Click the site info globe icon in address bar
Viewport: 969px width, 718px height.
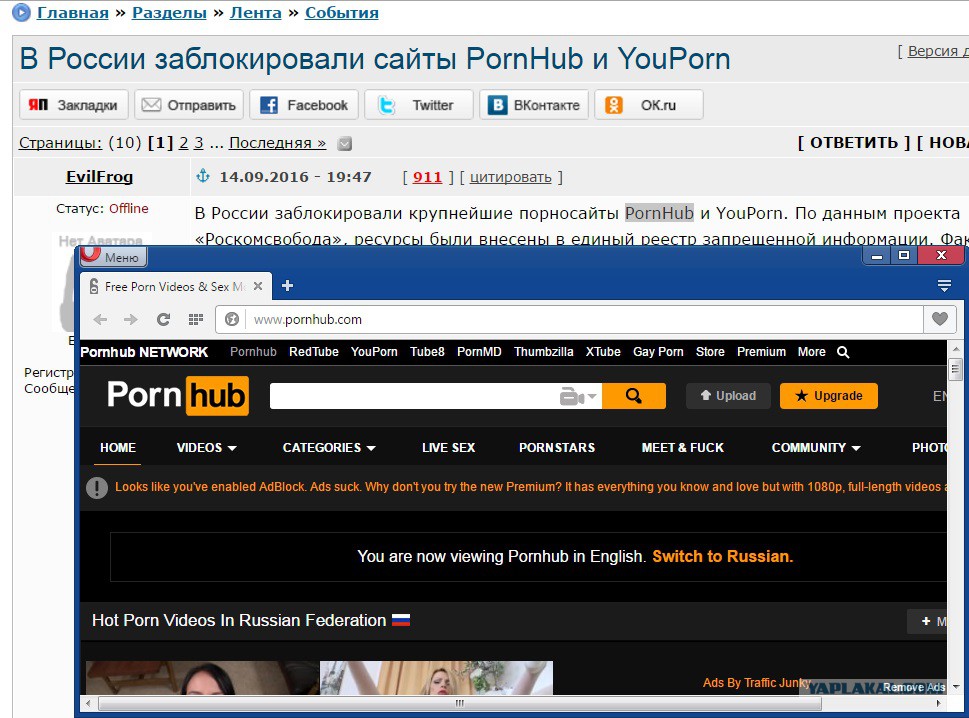(x=232, y=319)
